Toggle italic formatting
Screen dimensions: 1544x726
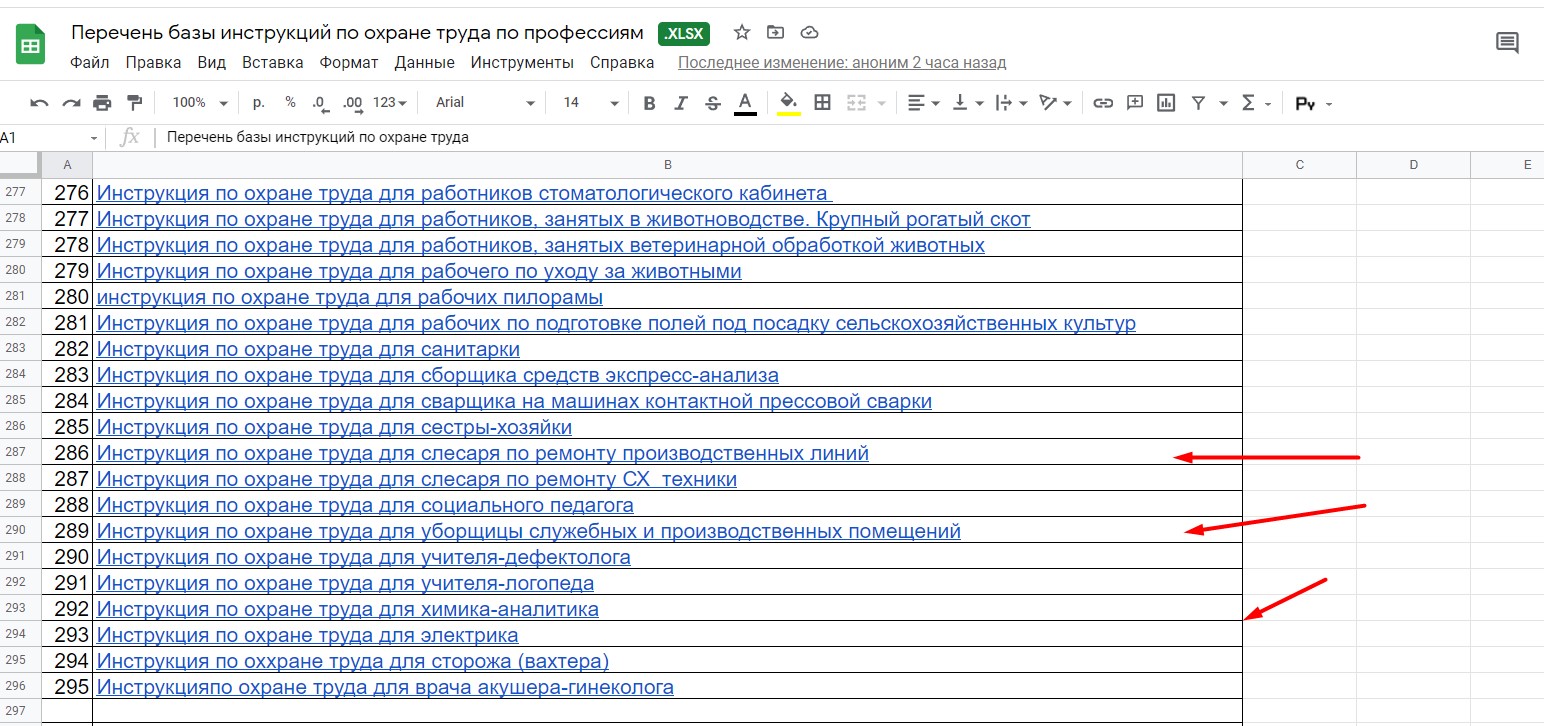click(x=681, y=103)
